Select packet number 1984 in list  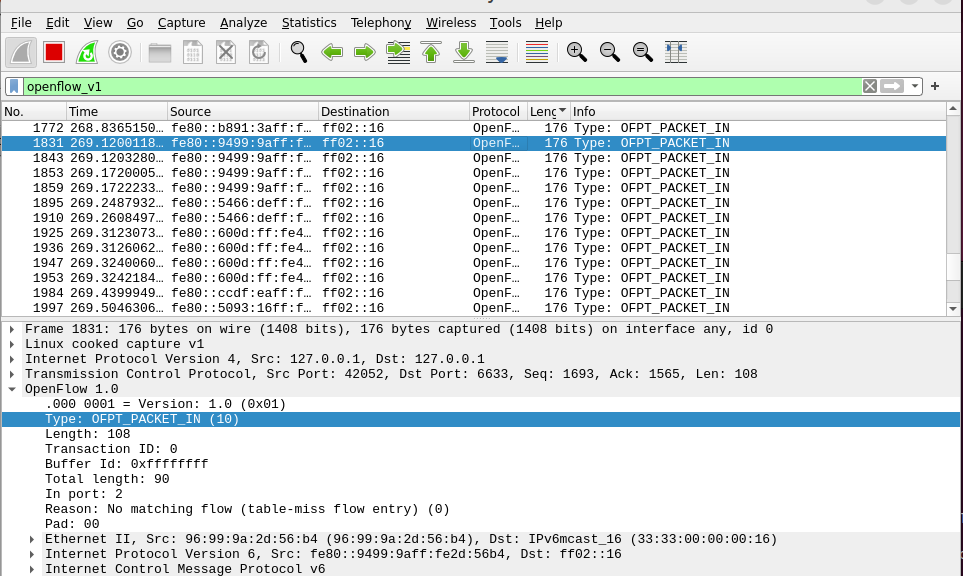click(x=474, y=293)
